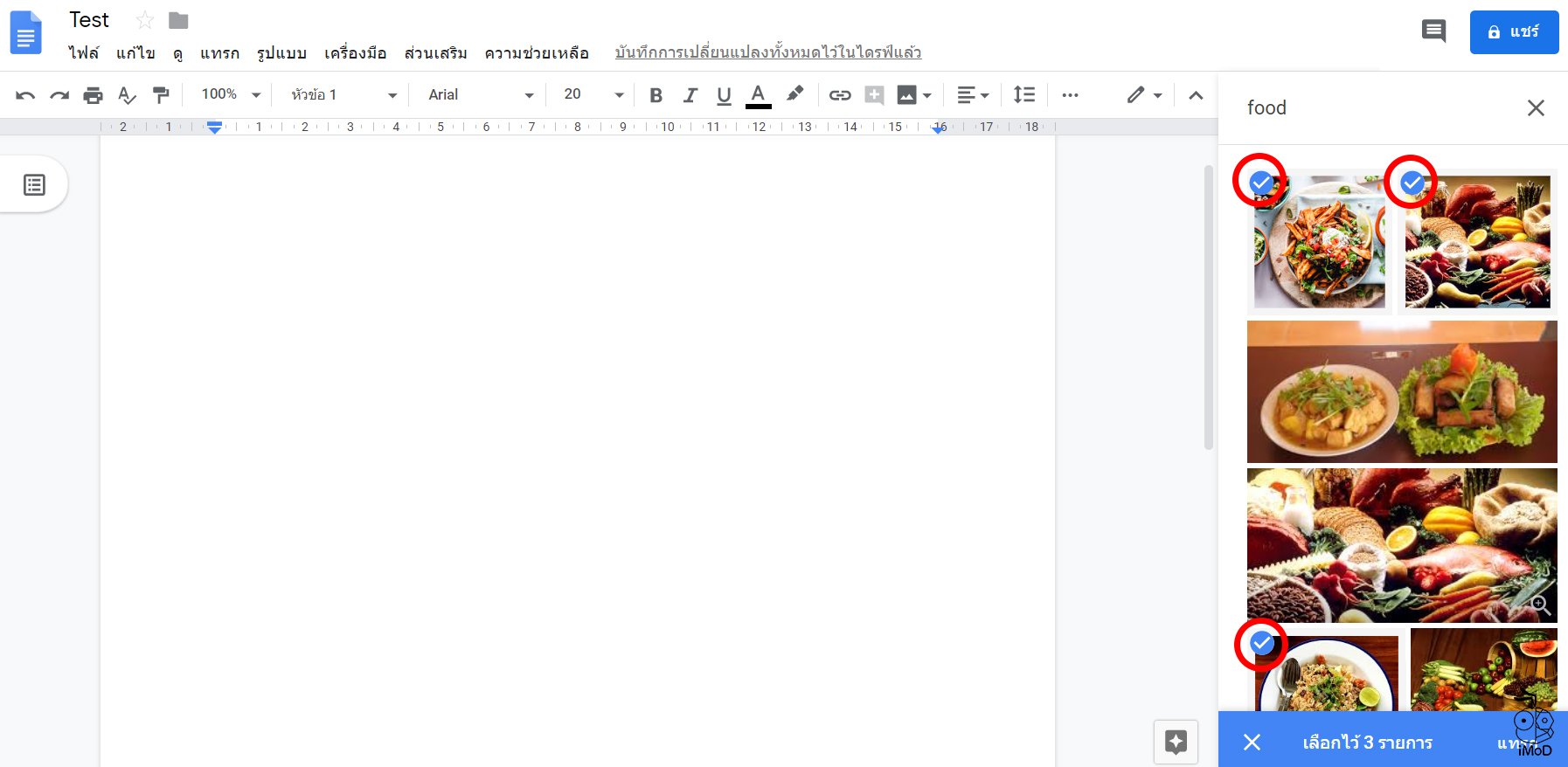Open the highlight color tool
The height and width of the screenshot is (767, 1568).
(x=794, y=94)
